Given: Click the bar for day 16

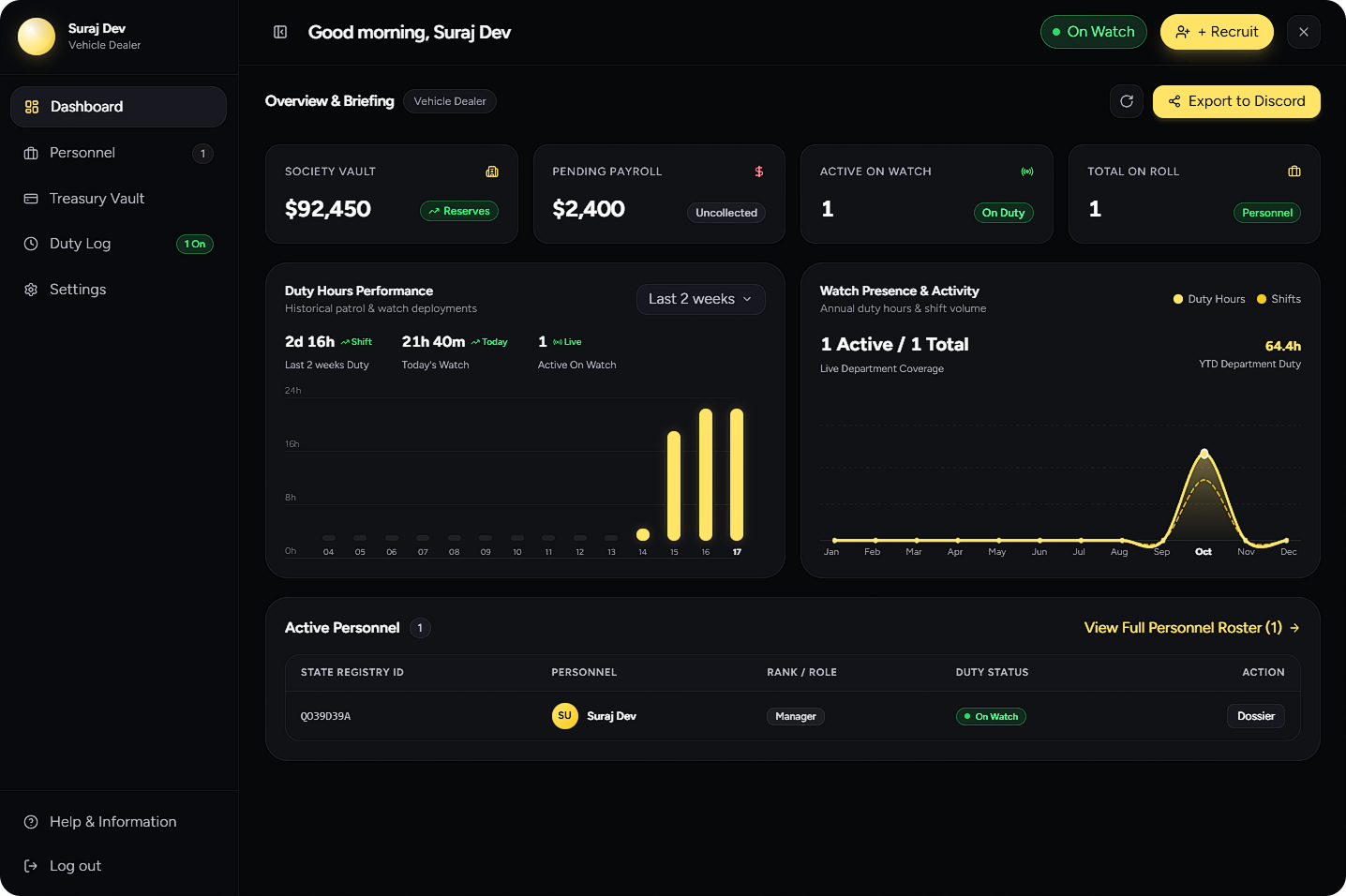Looking at the screenshot, I should click(706, 474).
